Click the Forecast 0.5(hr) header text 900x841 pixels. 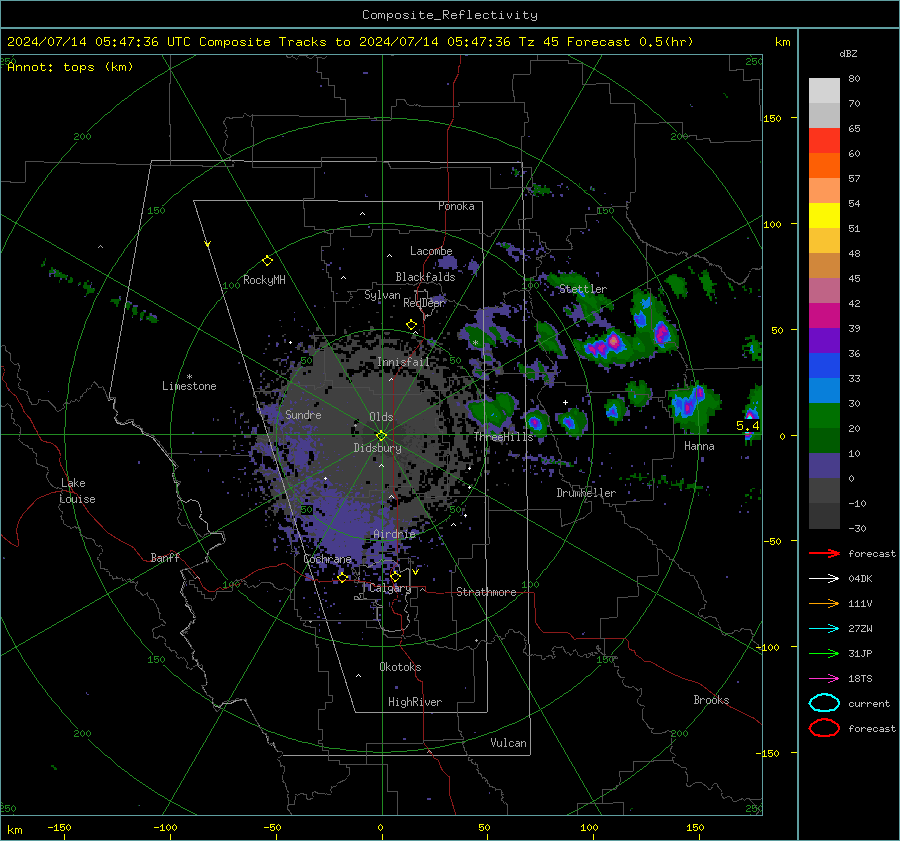point(630,42)
